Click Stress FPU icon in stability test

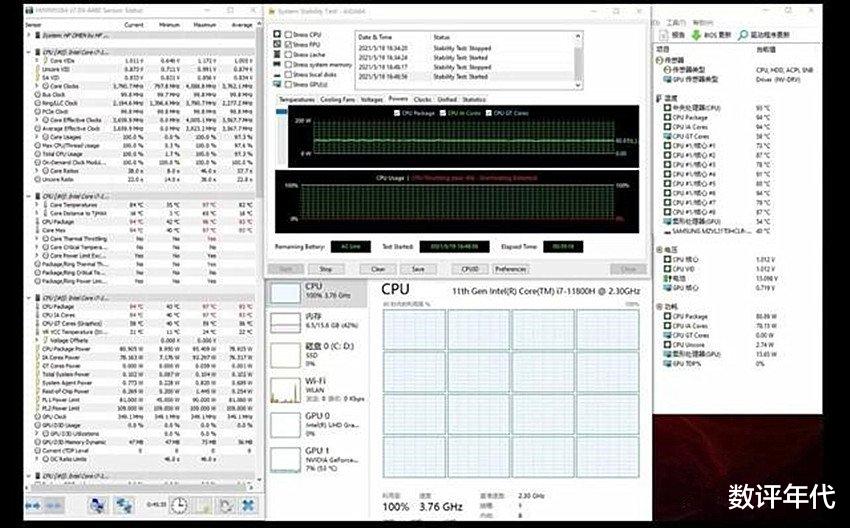pyautogui.click(x=277, y=44)
